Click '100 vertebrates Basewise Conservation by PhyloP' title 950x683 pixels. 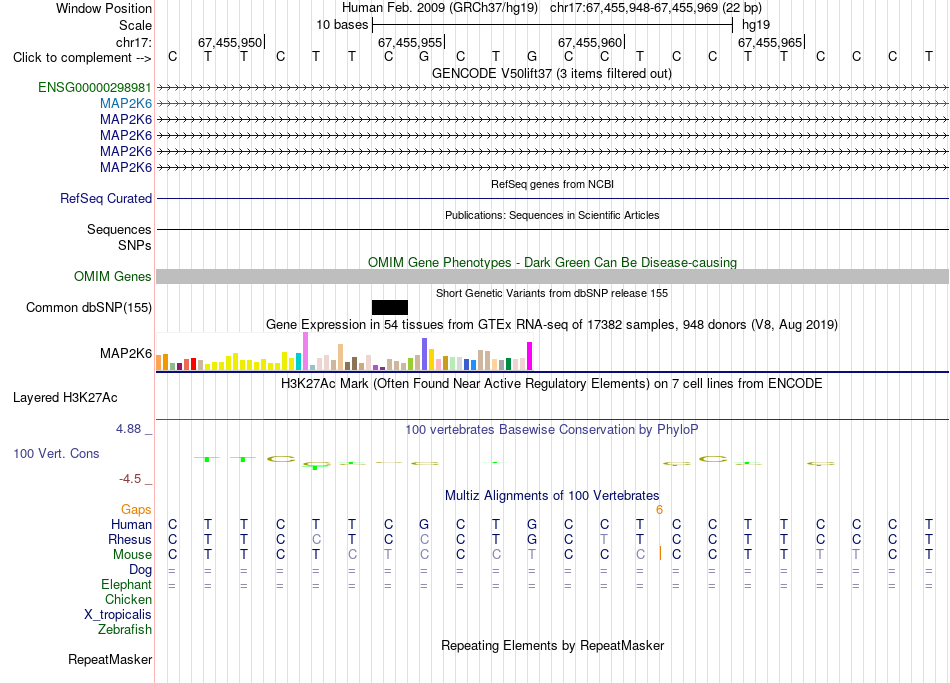tap(552, 430)
